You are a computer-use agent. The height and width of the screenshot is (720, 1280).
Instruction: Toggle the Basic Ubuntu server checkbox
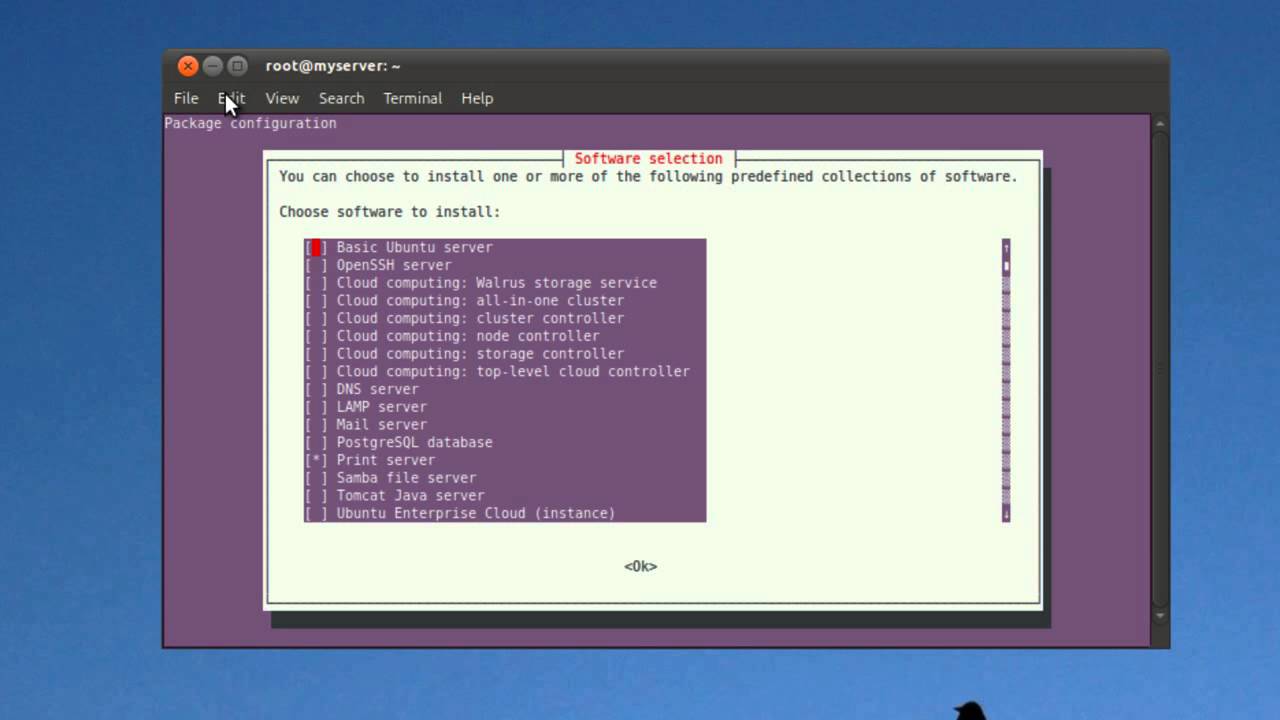316,247
